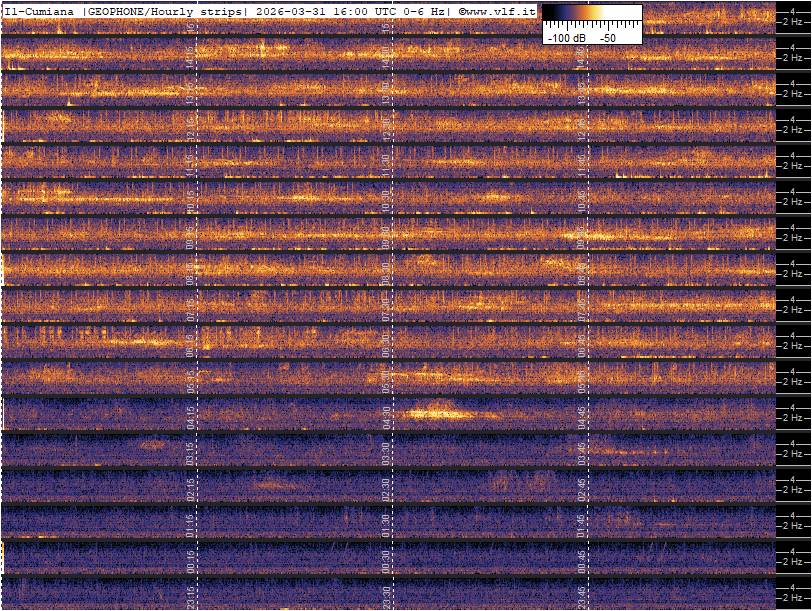Click the 2026-03-31 16:00 UTC timestamp

[x=313, y=11]
